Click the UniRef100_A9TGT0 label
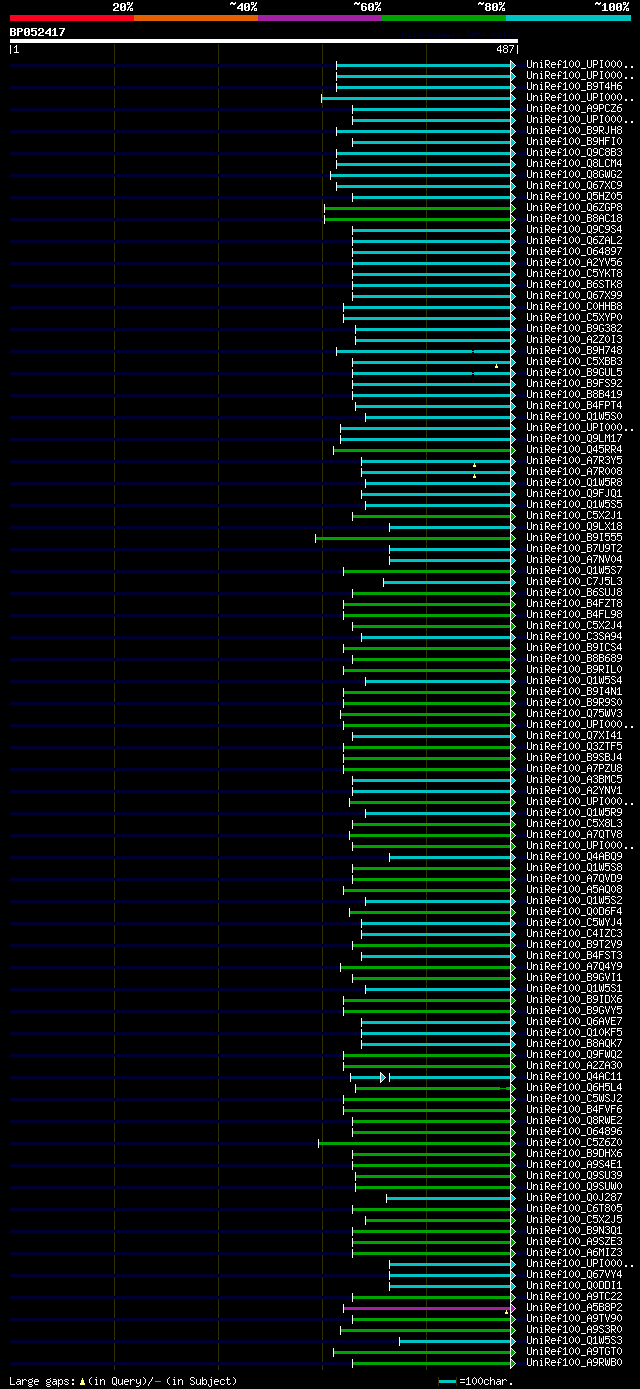The width and height of the screenshot is (640, 1389). [x=574, y=1352]
